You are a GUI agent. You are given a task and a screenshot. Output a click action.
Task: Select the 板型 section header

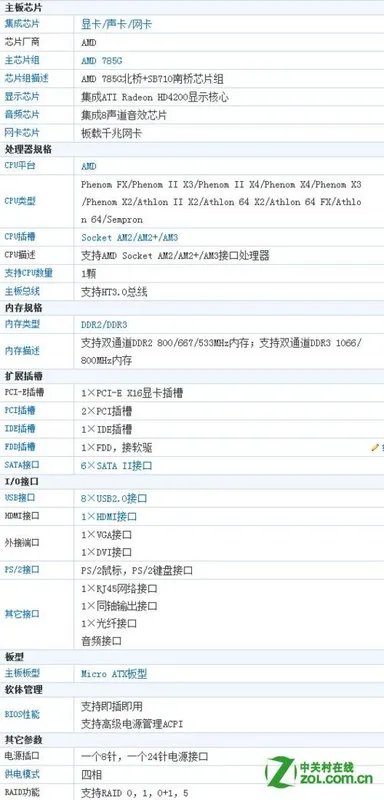pyautogui.click(x=14, y=657)
